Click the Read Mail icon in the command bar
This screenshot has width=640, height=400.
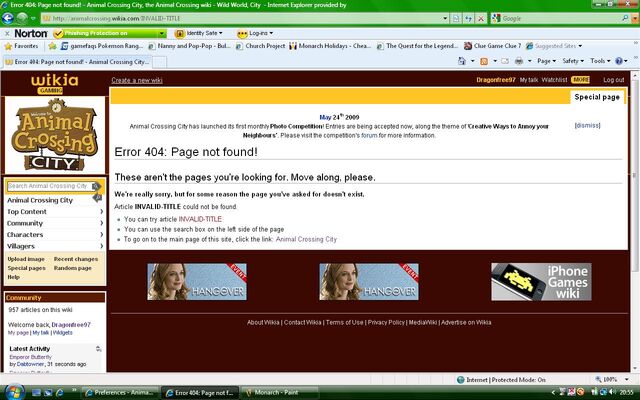(x=505, y=61)
